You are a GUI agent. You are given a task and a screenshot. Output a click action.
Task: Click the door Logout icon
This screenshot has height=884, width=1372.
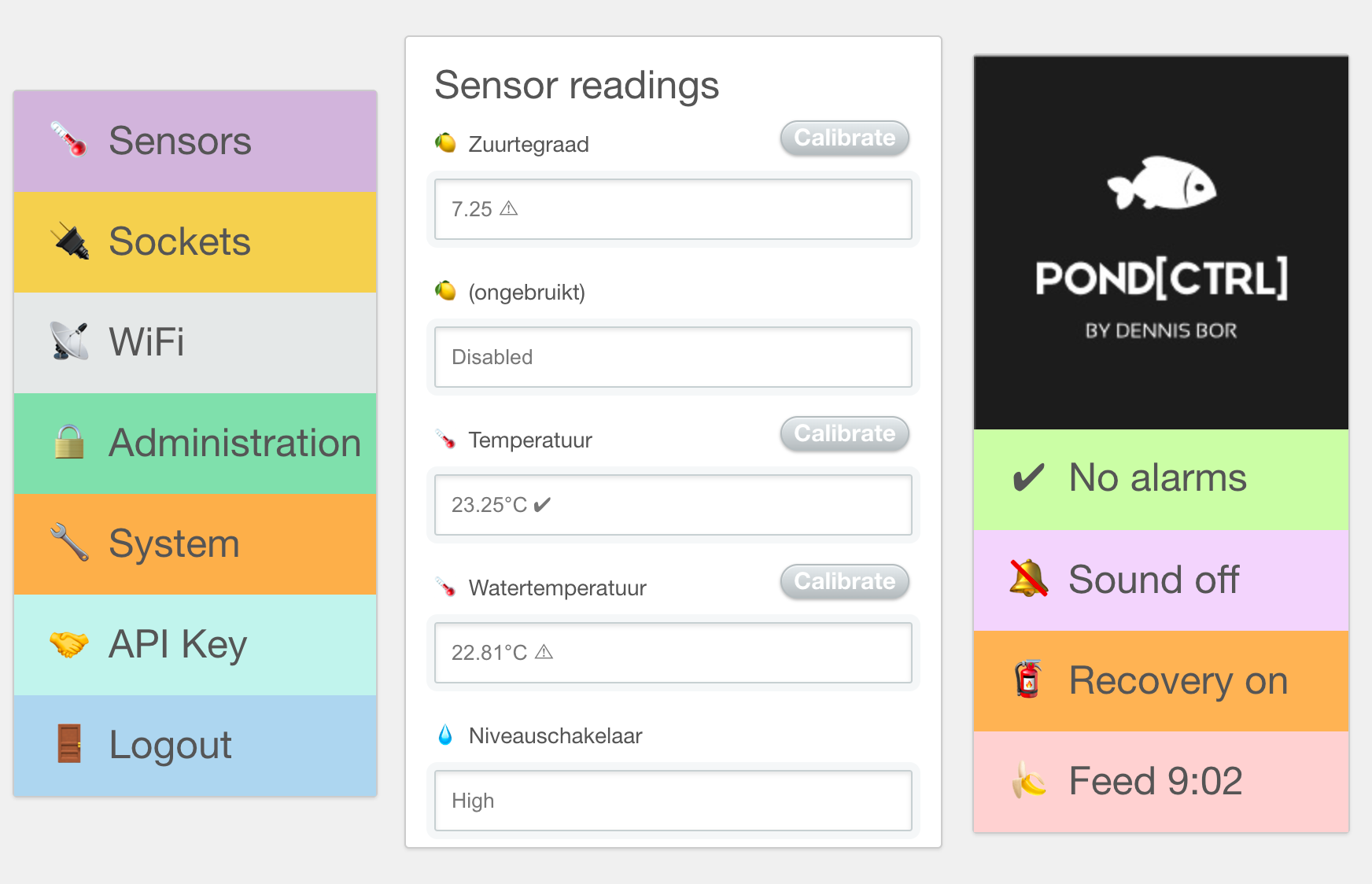click(x=69, y=744)
